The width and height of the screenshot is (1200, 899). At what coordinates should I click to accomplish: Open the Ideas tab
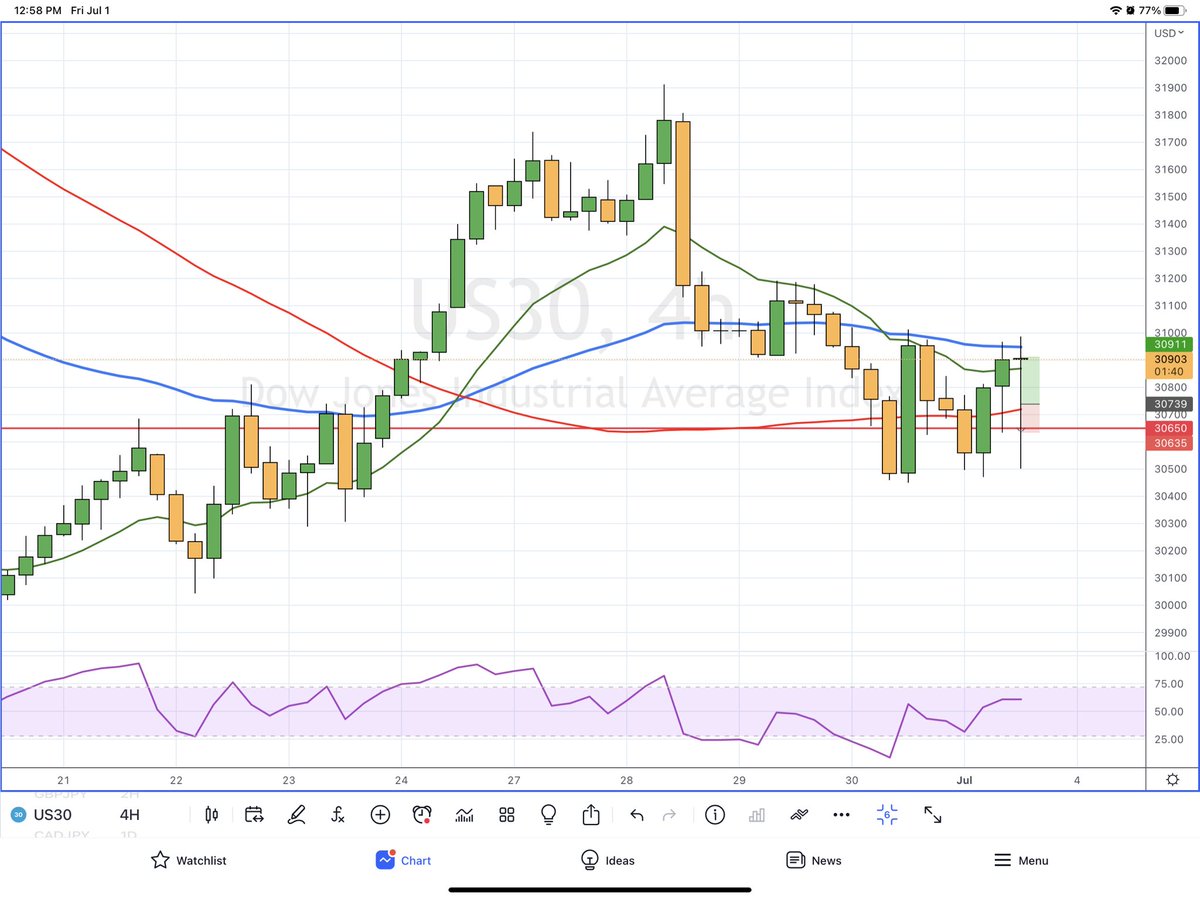pyautogui.click(x=607, y=860)
